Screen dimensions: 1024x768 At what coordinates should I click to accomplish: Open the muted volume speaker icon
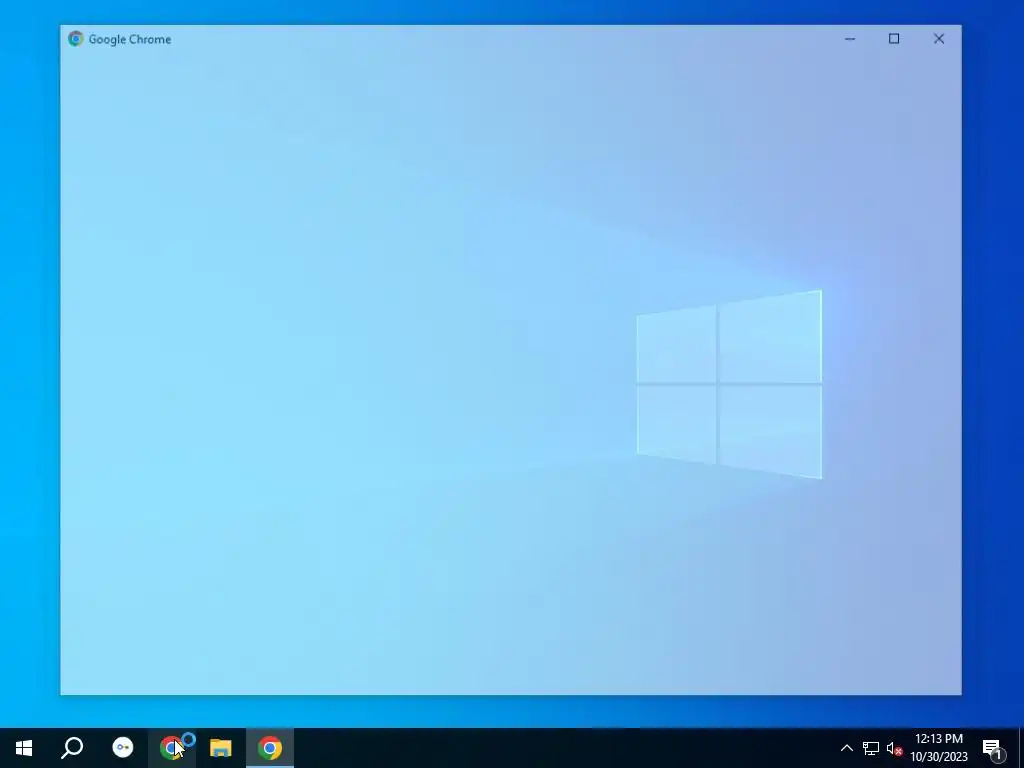point(894,749)
